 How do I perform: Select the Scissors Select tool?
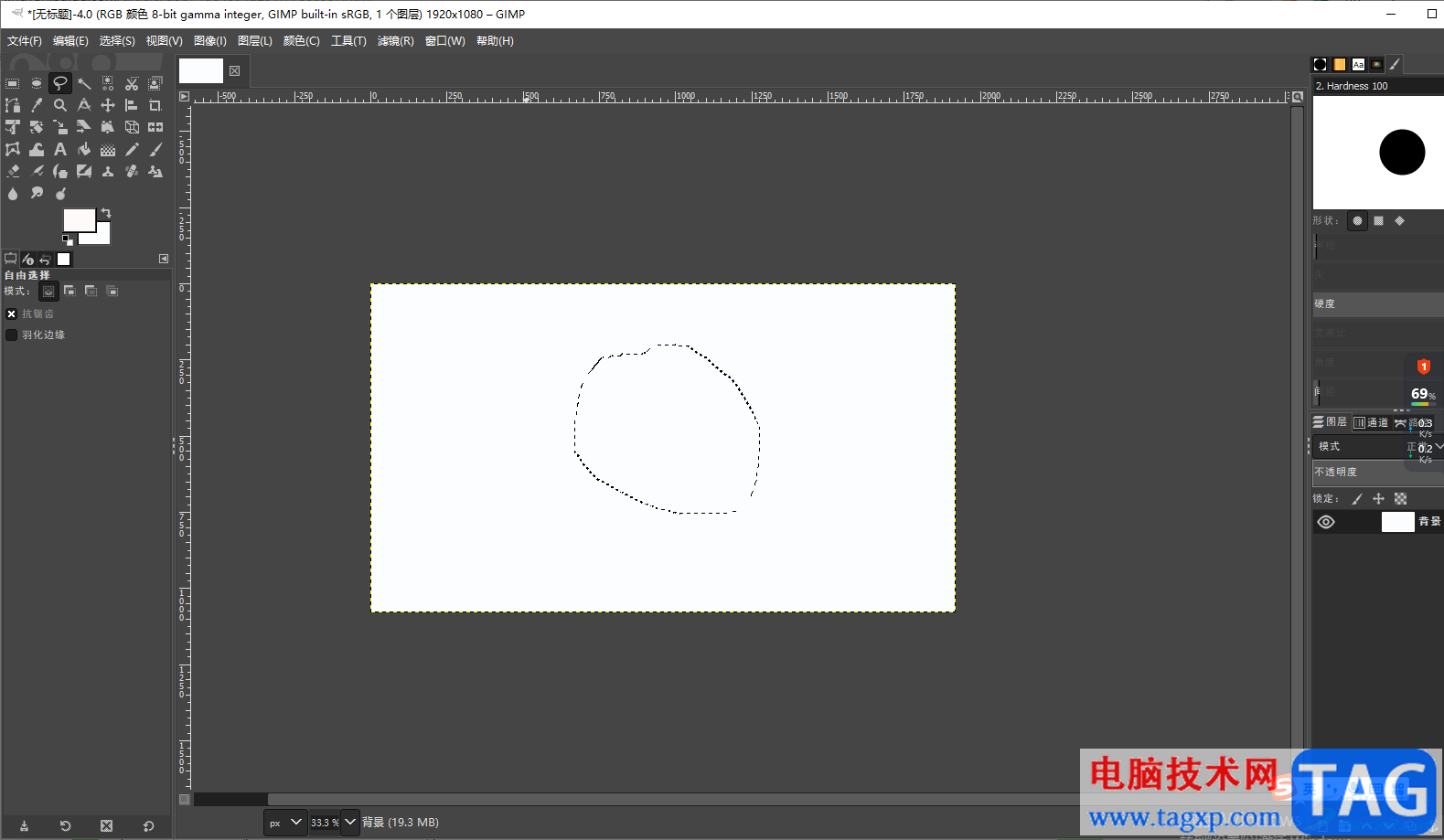point(132,83)
